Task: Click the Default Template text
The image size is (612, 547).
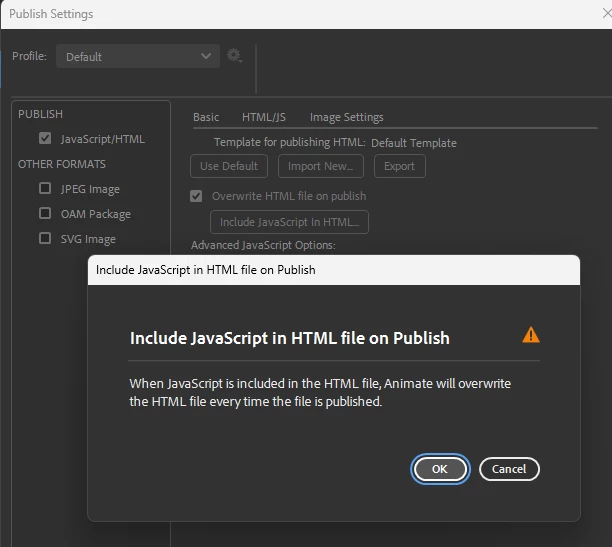Action: pyautogui.click(x=414, y=143)
